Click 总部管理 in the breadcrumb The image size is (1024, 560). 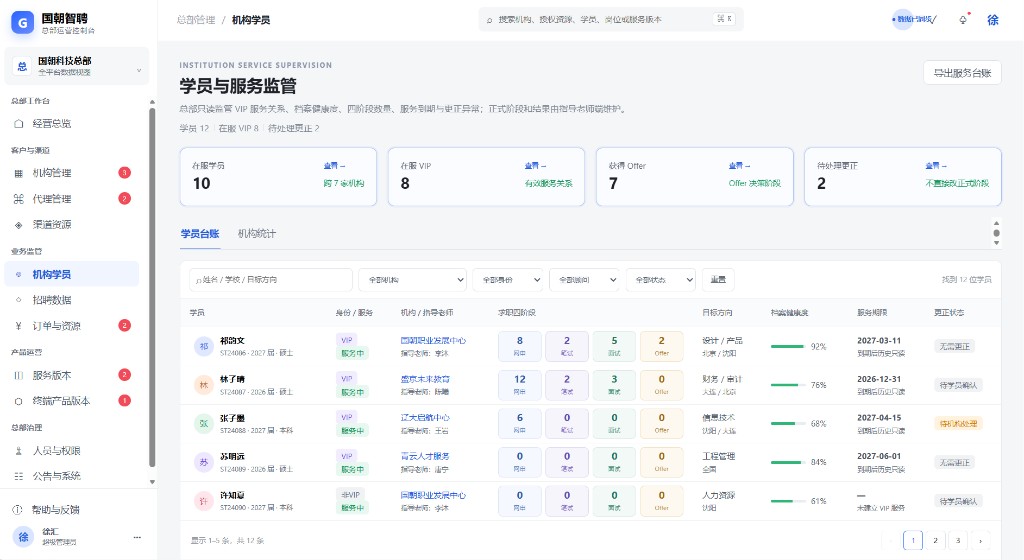pos(195,20)
